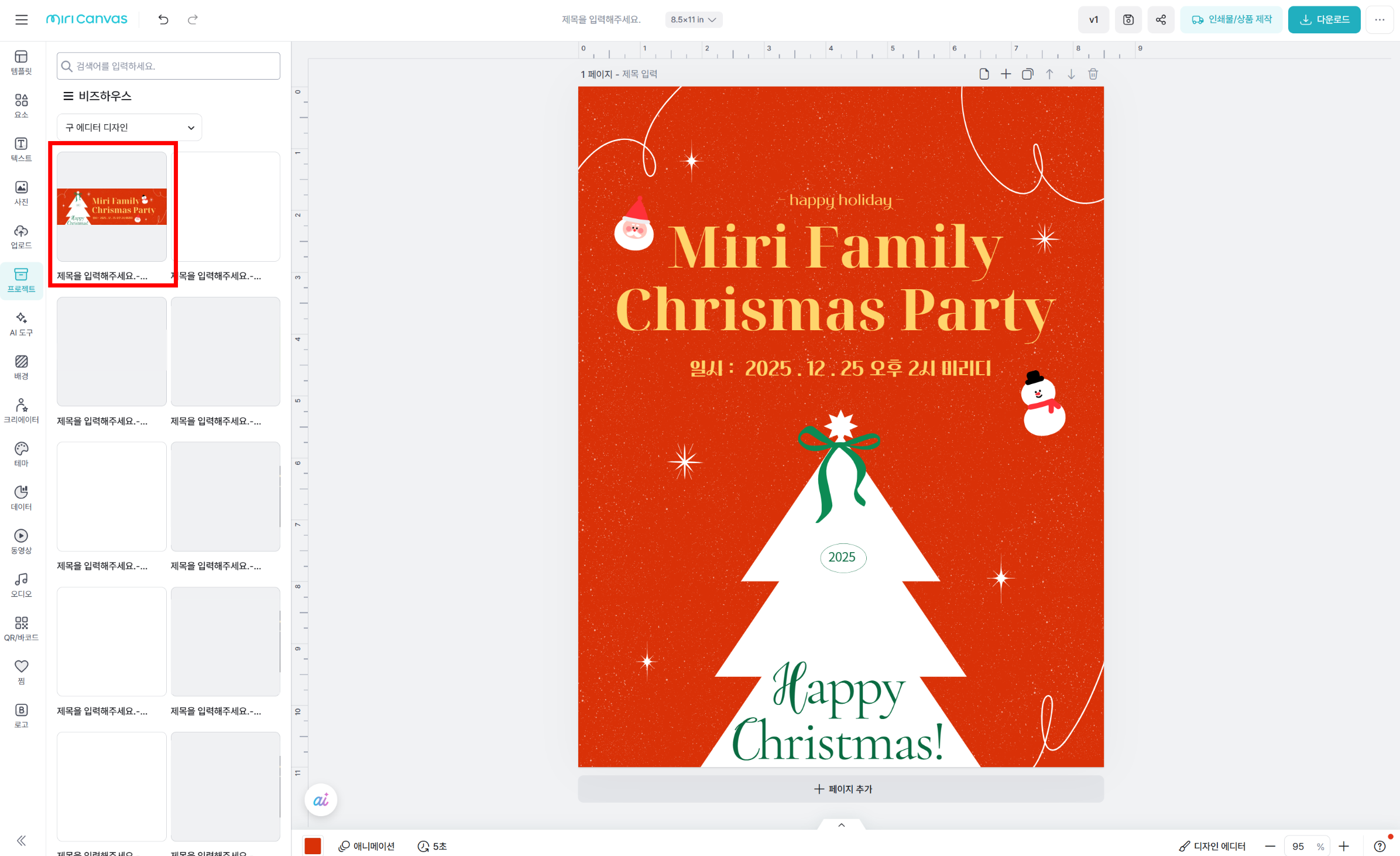Click the 다운로드 button
This screenshot has width=1400, height=856.
[1324, 20]
